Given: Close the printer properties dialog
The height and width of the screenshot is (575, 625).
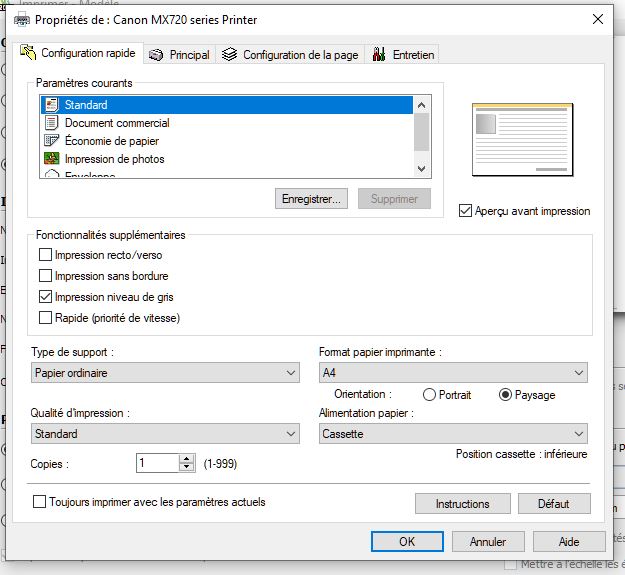Looking at the screenshot, I should tap(598, 19).
